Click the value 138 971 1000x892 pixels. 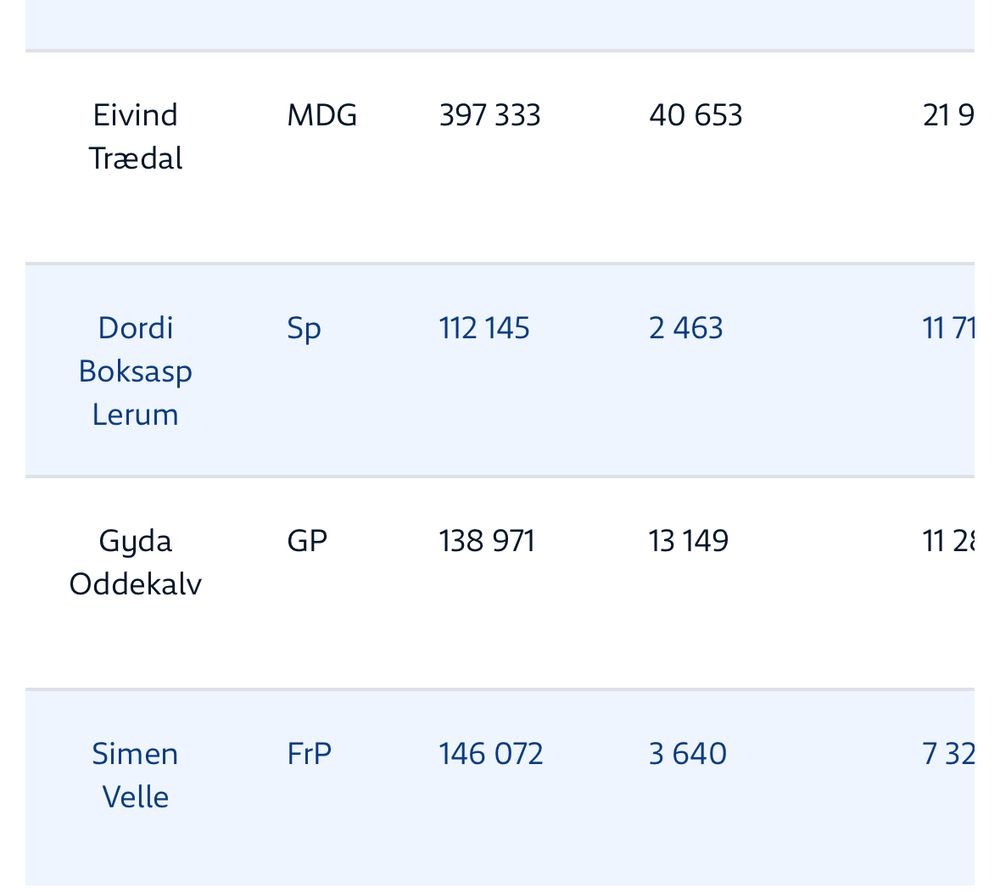pyautogui.click(x=486, y=541)
